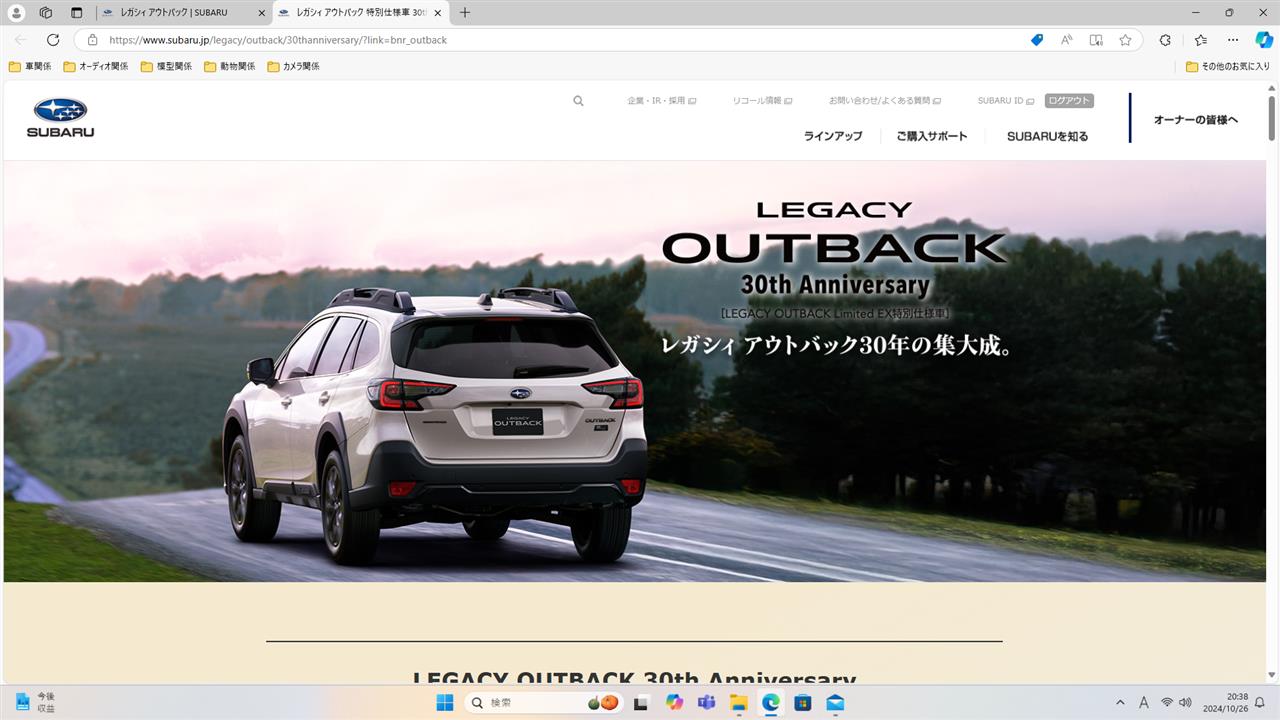Image resolution: width=1280 pixels, height=720 pixels.
Task: Open the オーディオ関係 bookmarks folder
Action: click(x=96, y=66)
